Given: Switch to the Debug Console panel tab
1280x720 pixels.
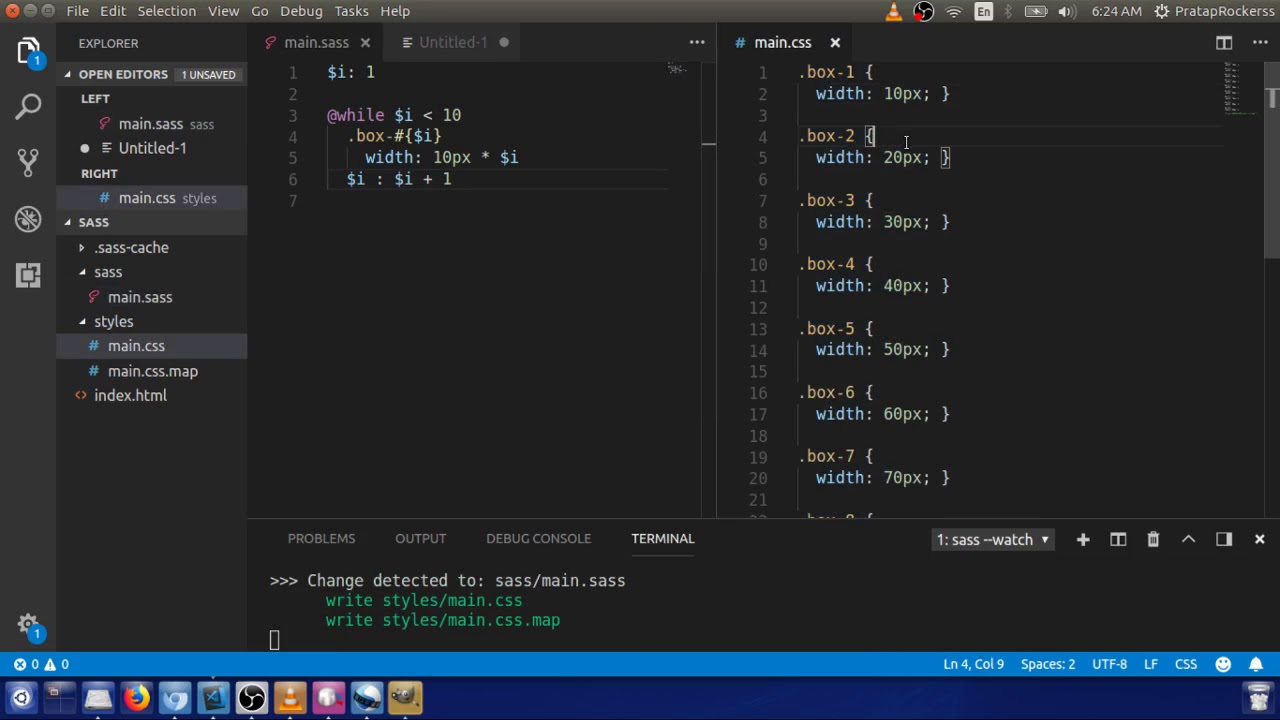Looking at the screenshot, I should pyautogui.click(x=538, y=538).
